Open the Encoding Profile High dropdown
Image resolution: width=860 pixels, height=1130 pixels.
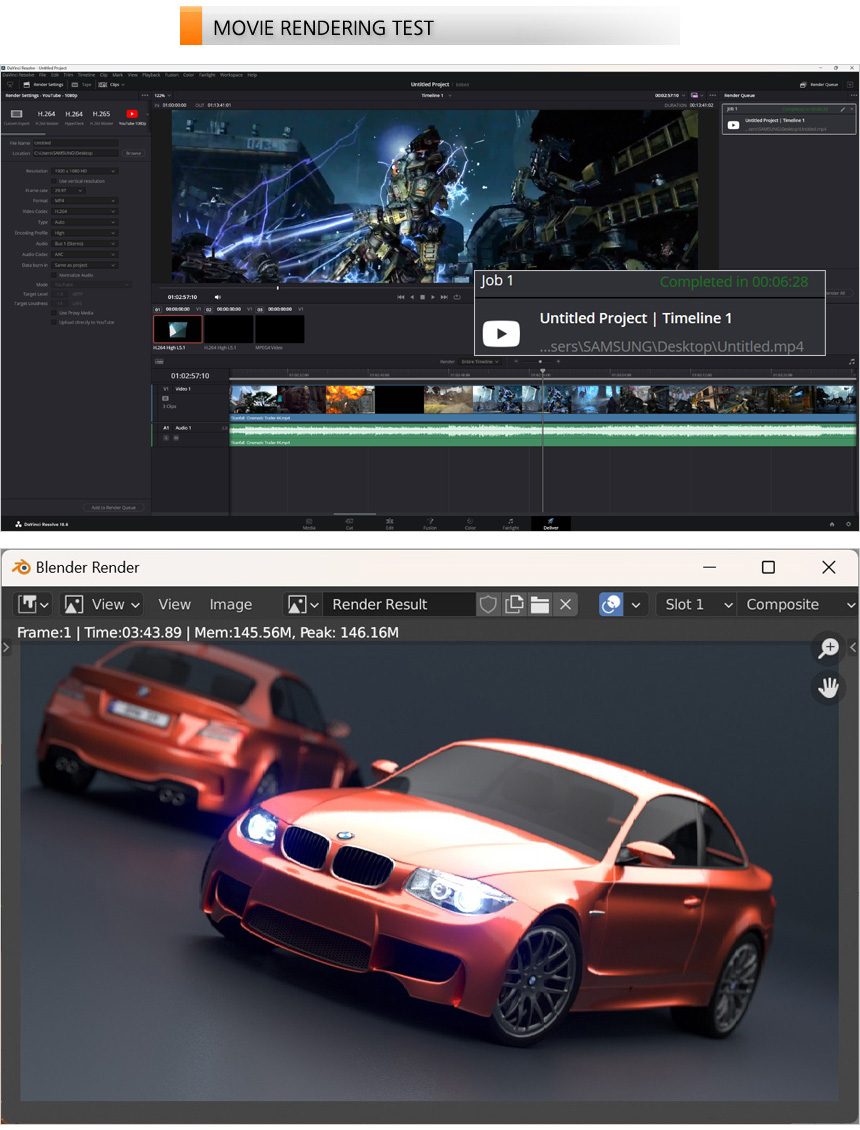(x=84, y=233)
